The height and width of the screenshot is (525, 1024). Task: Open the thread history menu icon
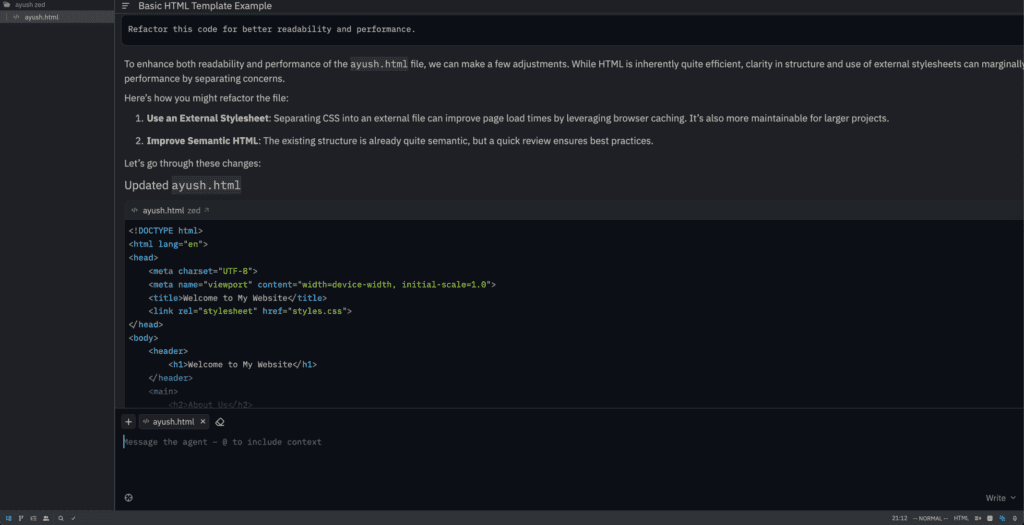coord(126,6)
